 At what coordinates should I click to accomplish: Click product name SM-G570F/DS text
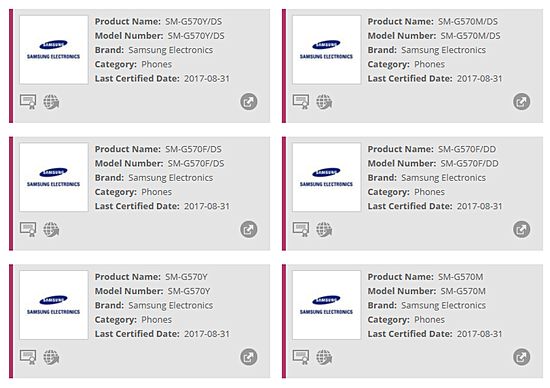(x=193, y=149)
